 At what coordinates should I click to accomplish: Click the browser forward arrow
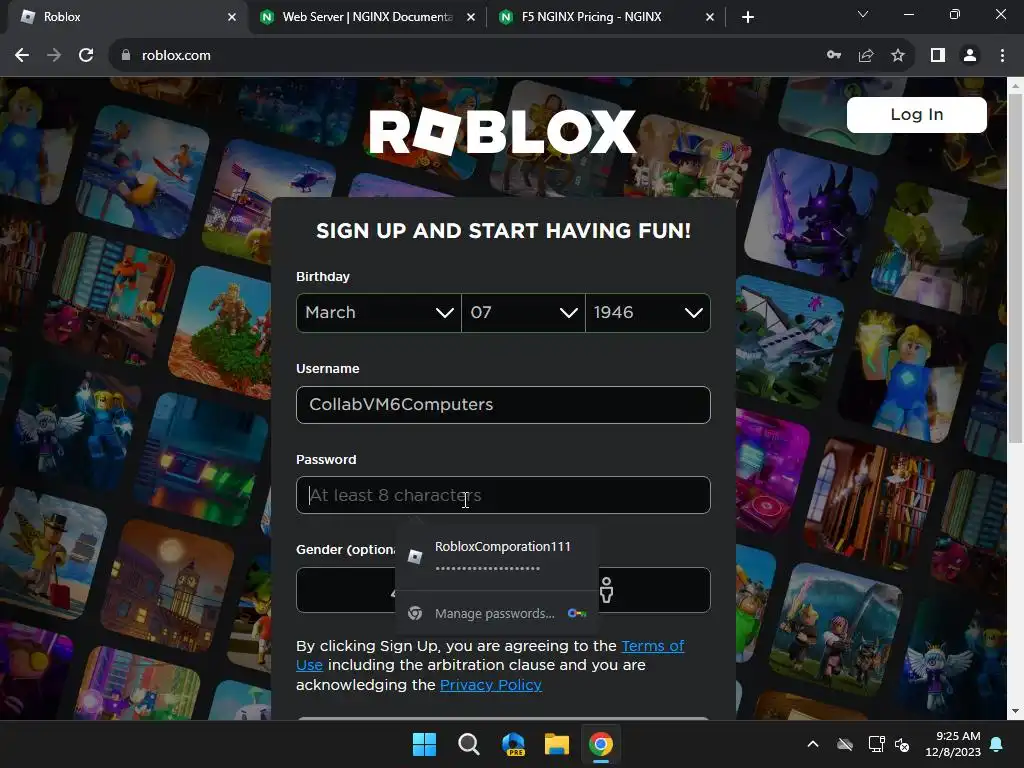tap(54, 56)
